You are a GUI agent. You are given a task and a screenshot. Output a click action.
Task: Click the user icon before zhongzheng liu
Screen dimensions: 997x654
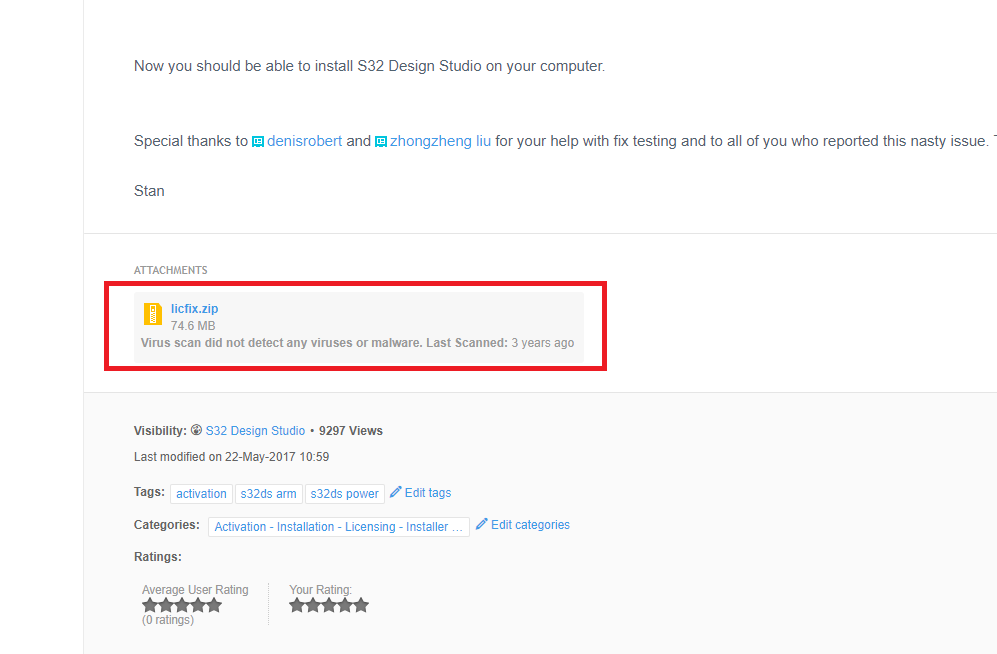tap(381, 142)
